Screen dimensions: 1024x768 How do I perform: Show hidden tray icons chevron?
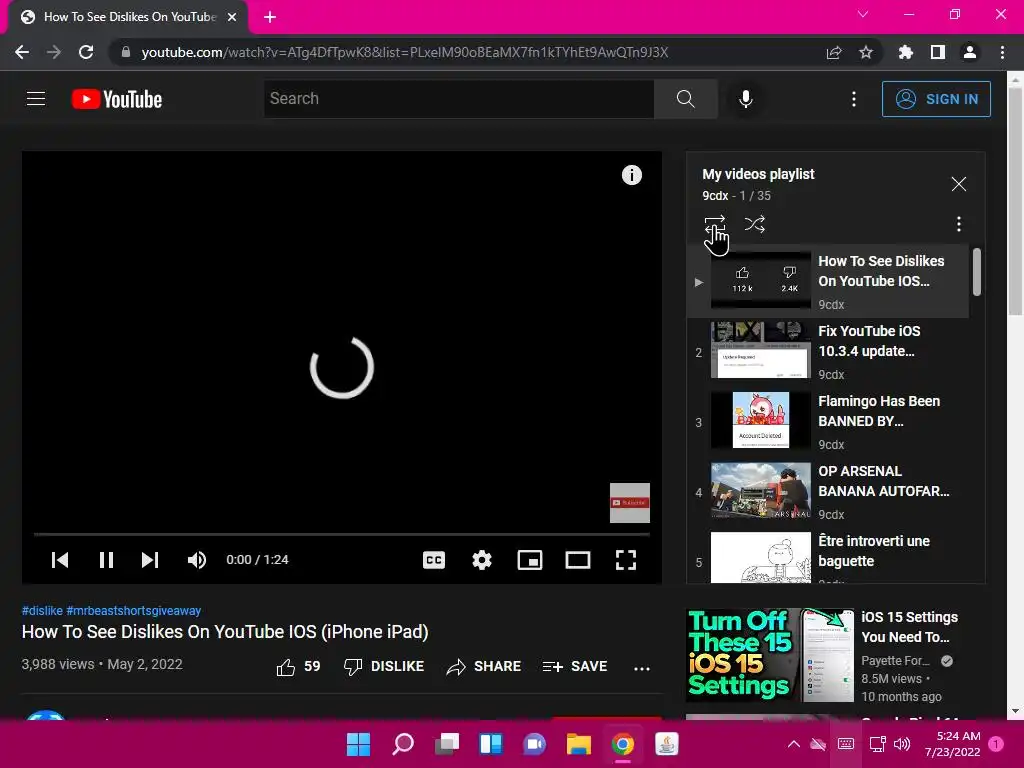[x=793, y=744]
